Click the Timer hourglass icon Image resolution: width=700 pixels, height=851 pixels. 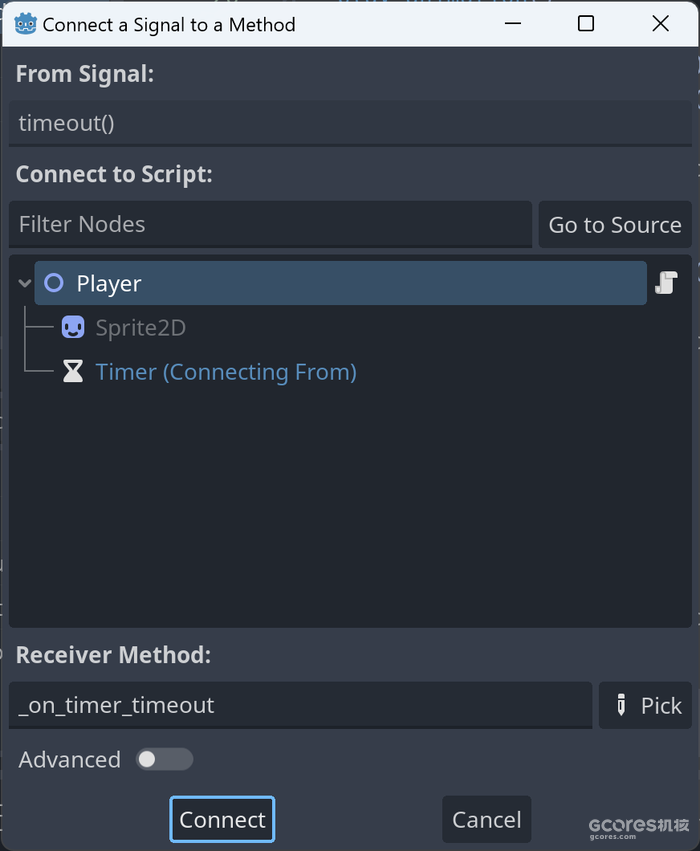click(73, 372)
